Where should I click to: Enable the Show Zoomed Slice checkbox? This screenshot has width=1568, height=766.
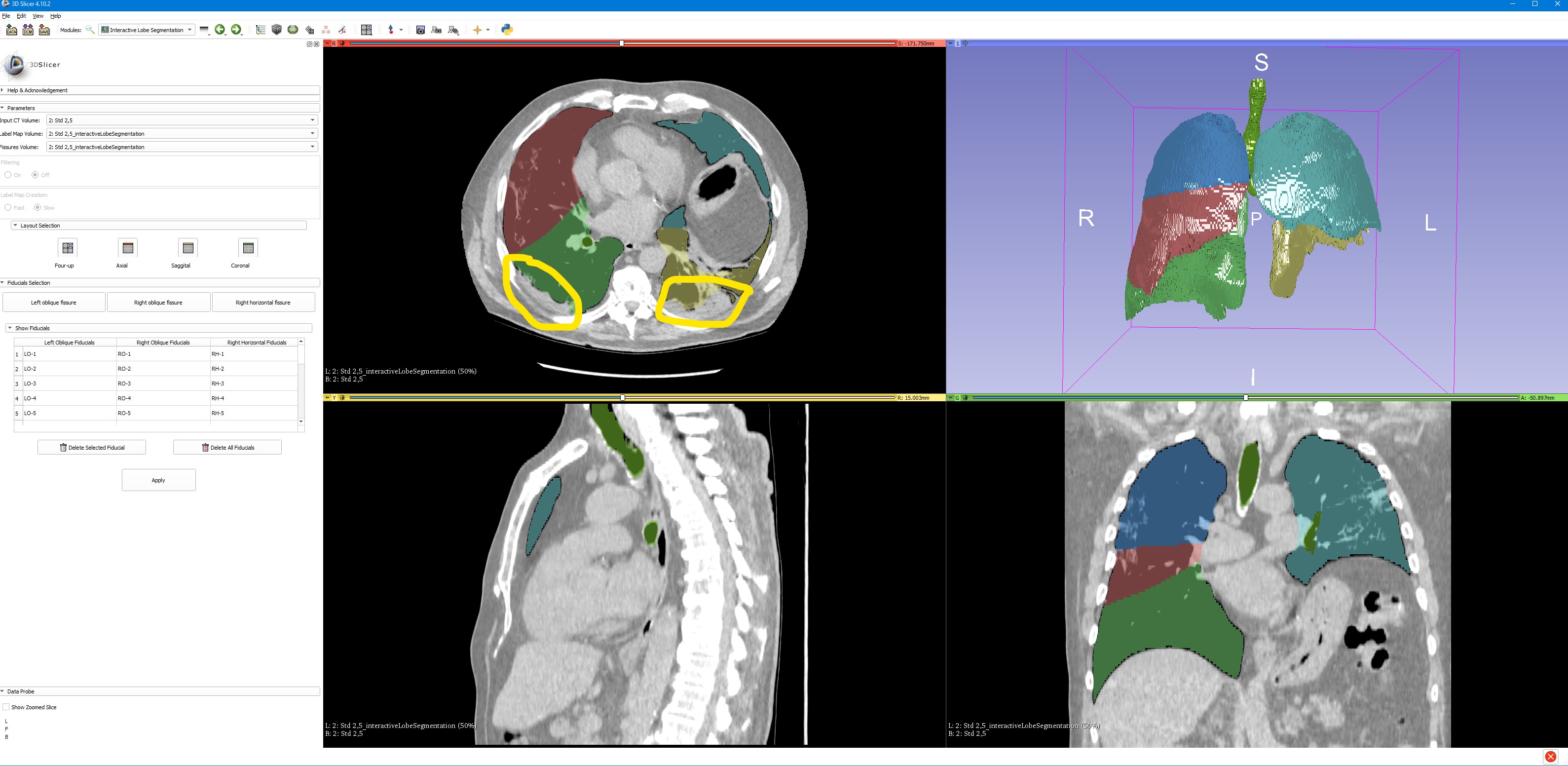pyautogui.click(x=6, y=707)
